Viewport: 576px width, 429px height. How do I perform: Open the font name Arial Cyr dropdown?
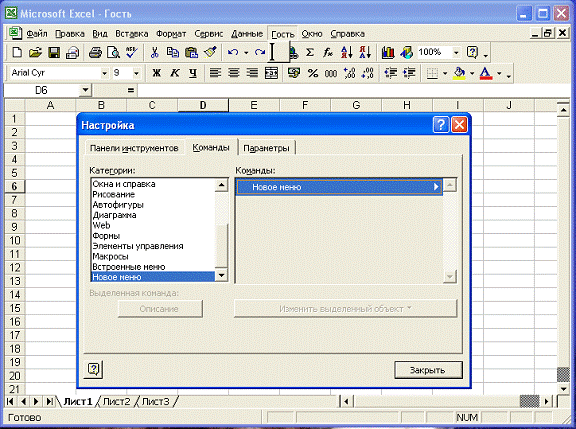[x=104, y=73]
